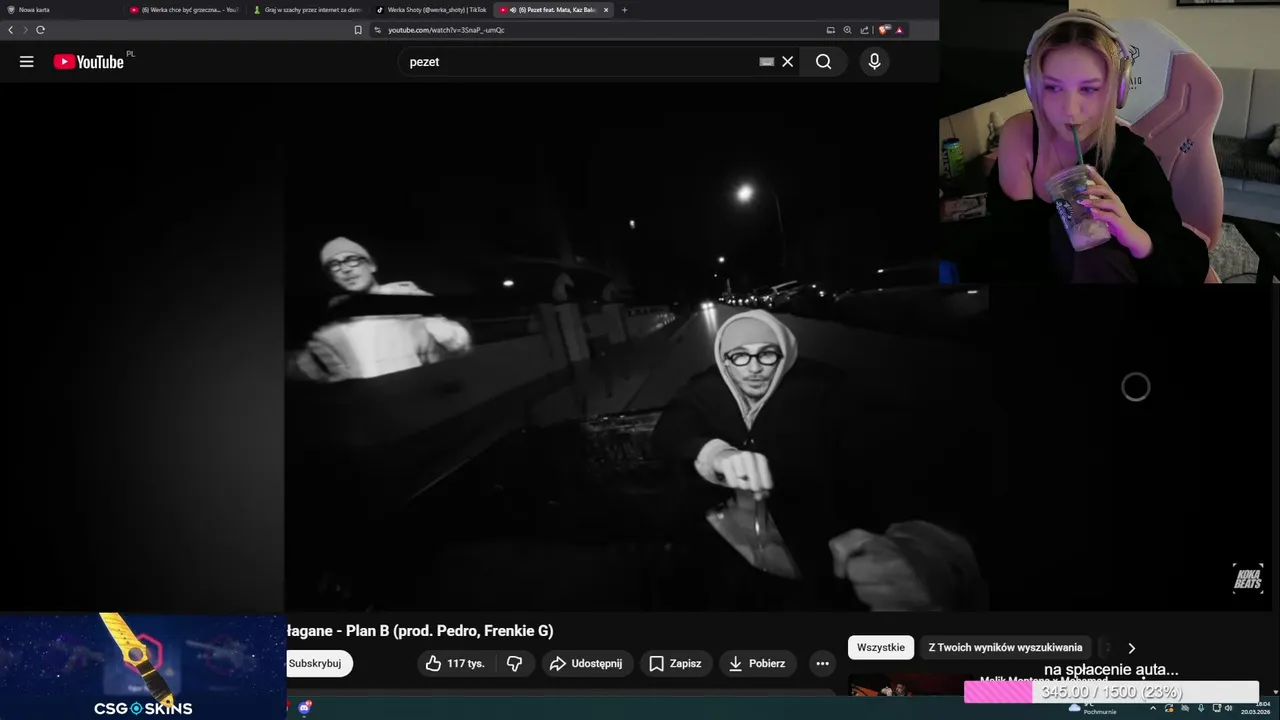Bookmark this page via bookmark icon
The image size is (1280, 720).
point(358,30)
